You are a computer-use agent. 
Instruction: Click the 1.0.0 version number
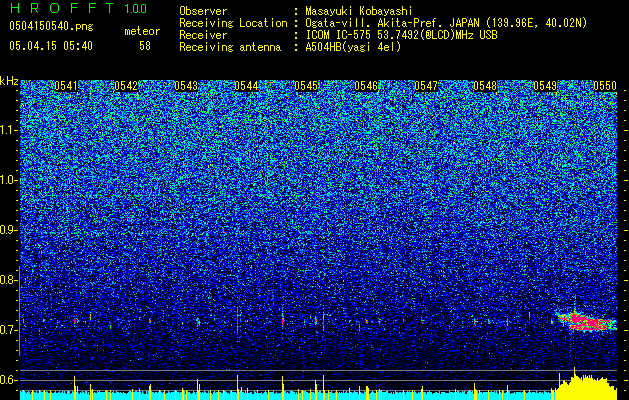tap(135, 9)
